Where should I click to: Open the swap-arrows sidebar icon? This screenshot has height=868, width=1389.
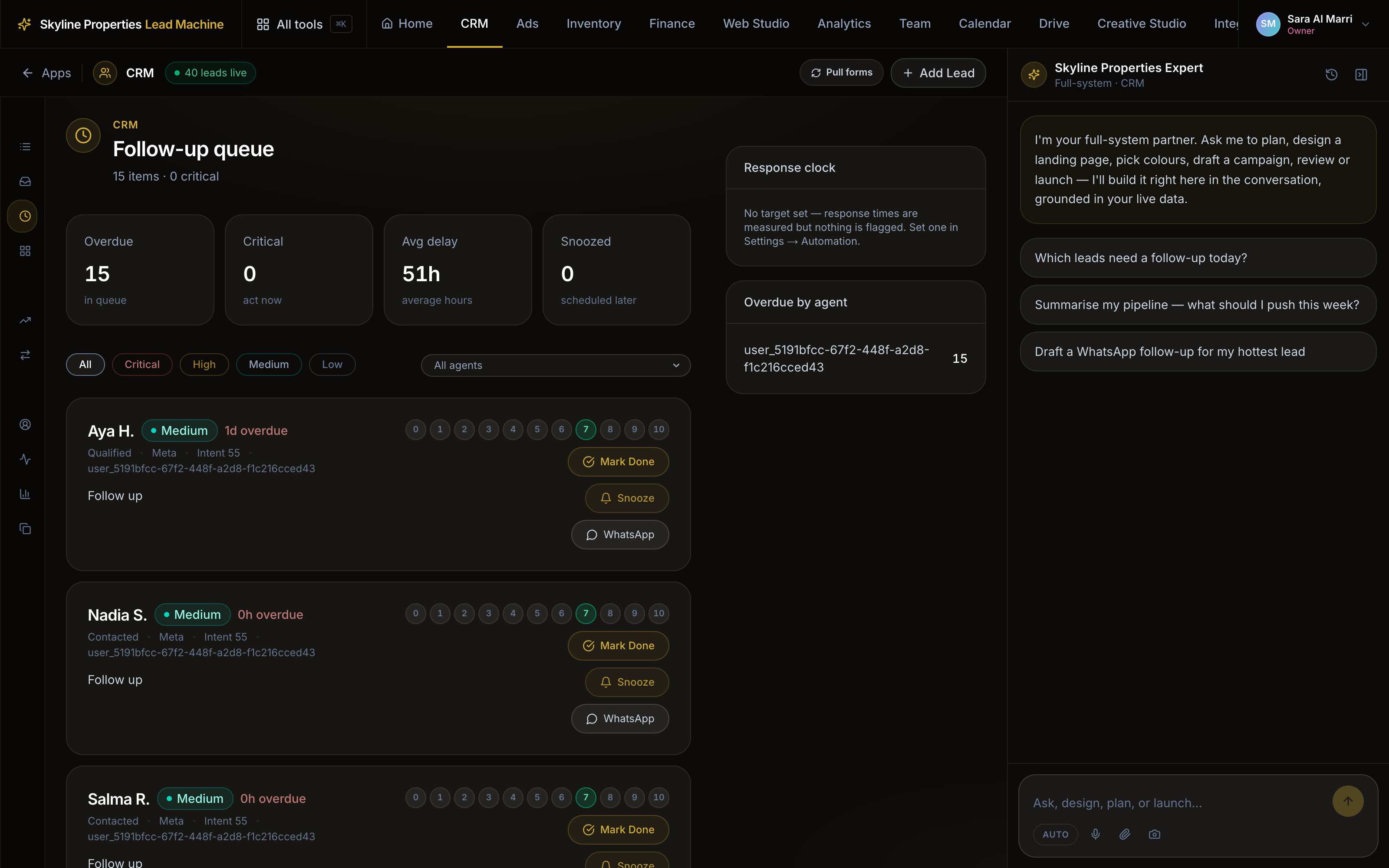pyautogui.click(x=25, y=355)
